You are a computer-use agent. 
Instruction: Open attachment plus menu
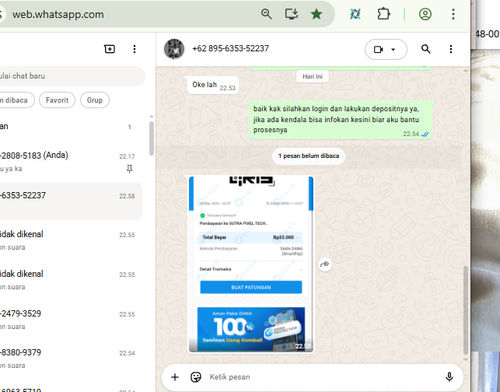pos(175,377)
